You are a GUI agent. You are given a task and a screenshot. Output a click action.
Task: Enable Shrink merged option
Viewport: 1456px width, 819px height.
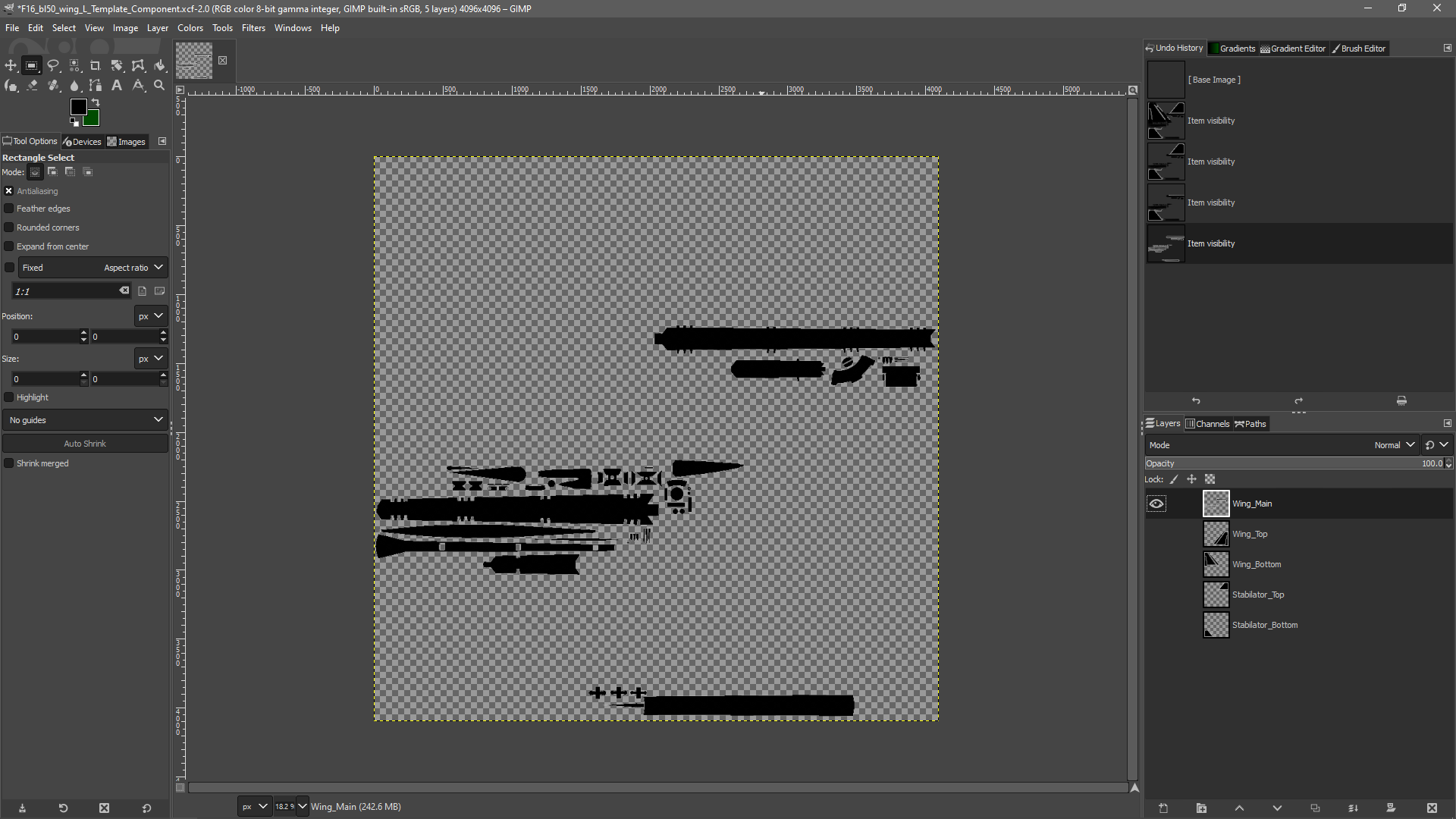tap(9, 463)
